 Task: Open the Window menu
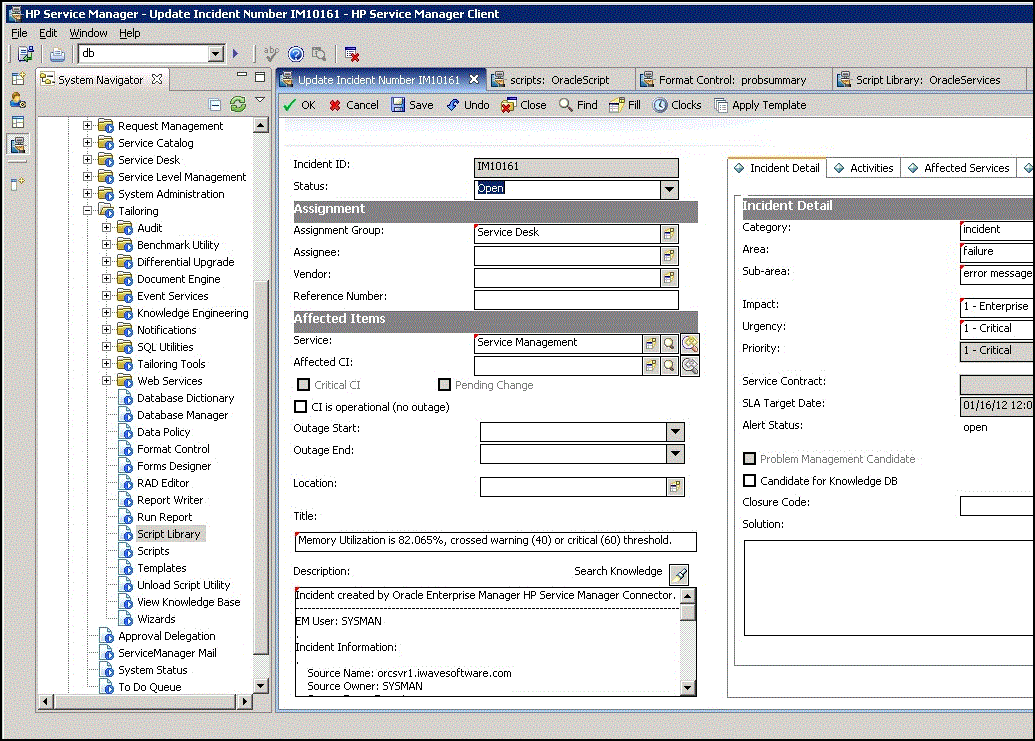tap(88, 33)
